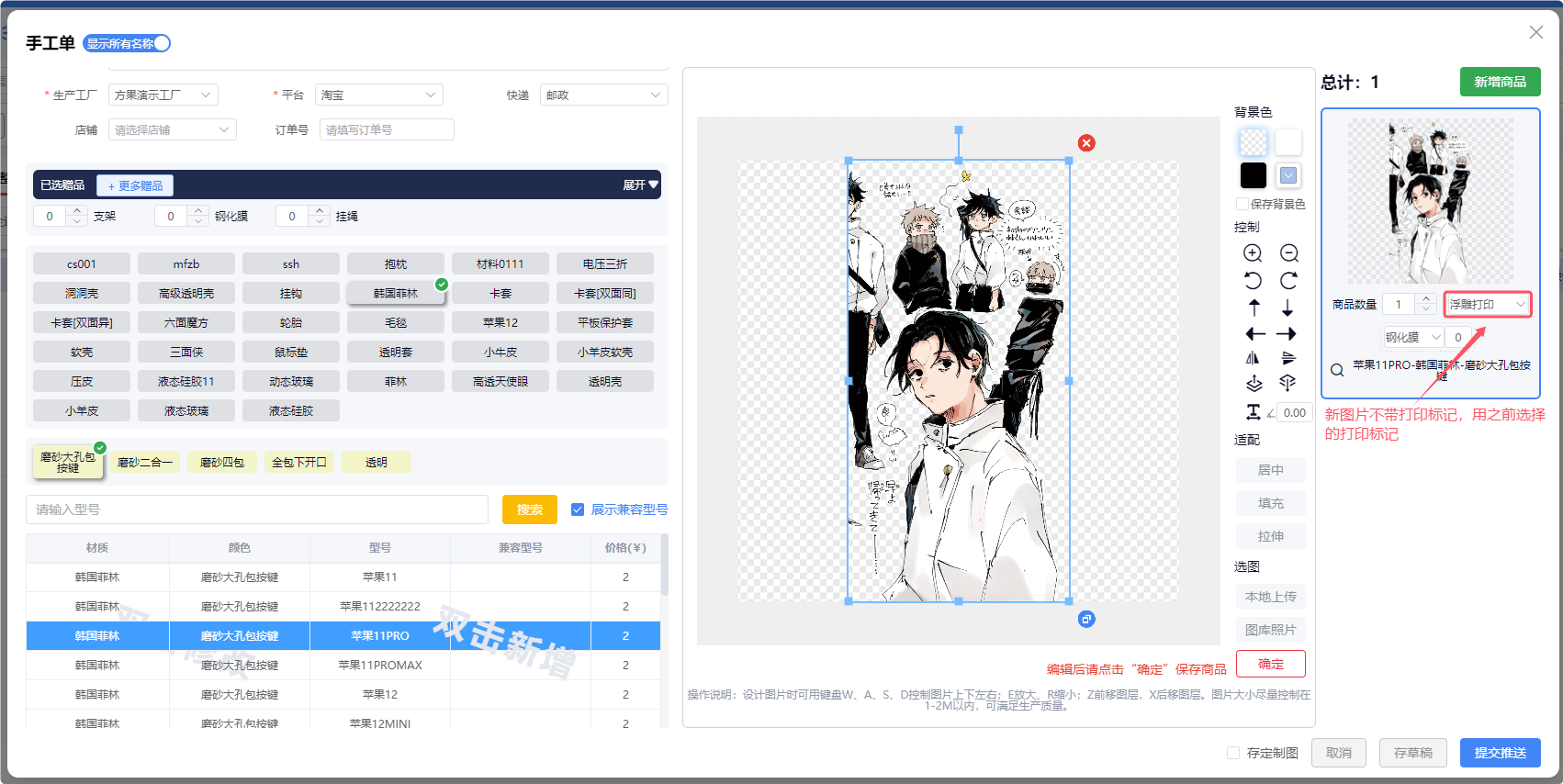This screenshot has width=1563, height=784.
Task: Expand the 已选赠品 section with 展开
Action: [640, 185]
